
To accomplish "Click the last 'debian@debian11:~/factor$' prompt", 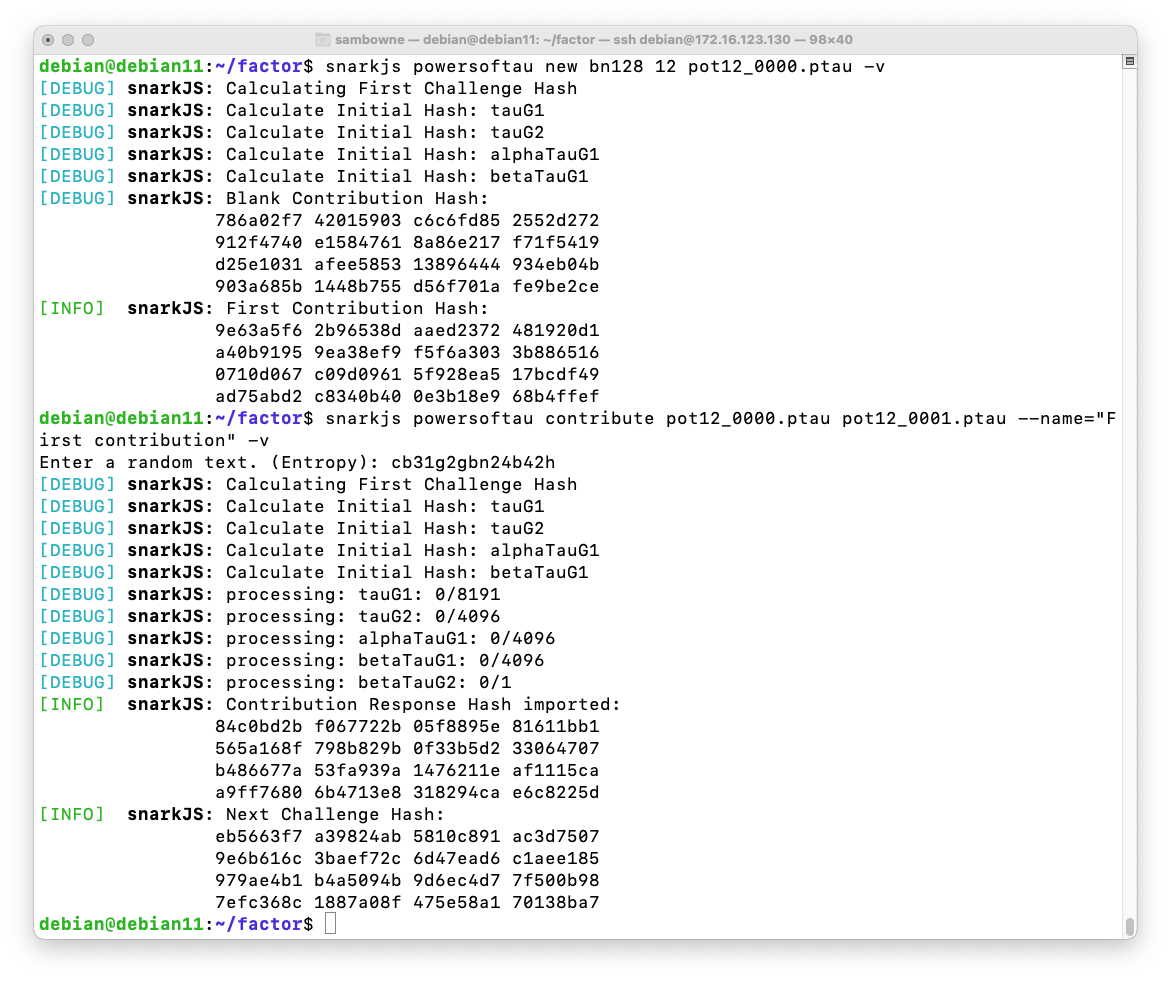I will (x=176, y=925).
